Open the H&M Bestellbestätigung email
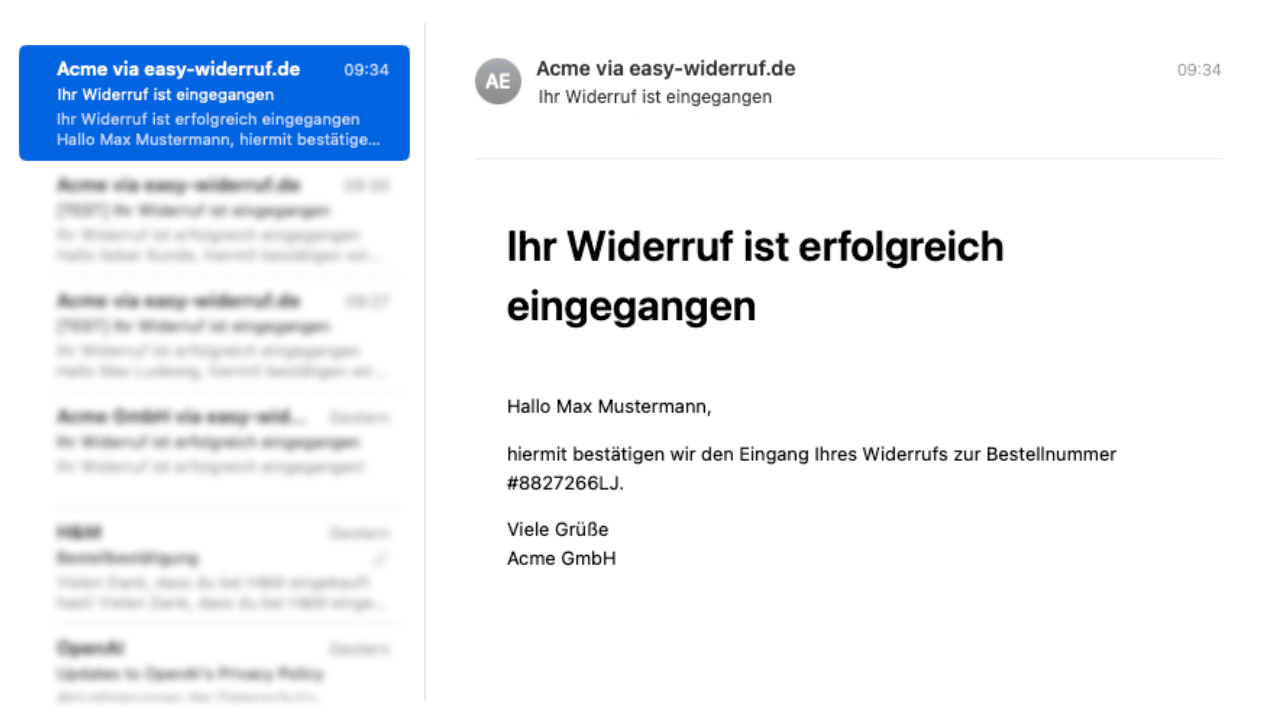This screenshot has height=720, width=1280. pos(214,569)
